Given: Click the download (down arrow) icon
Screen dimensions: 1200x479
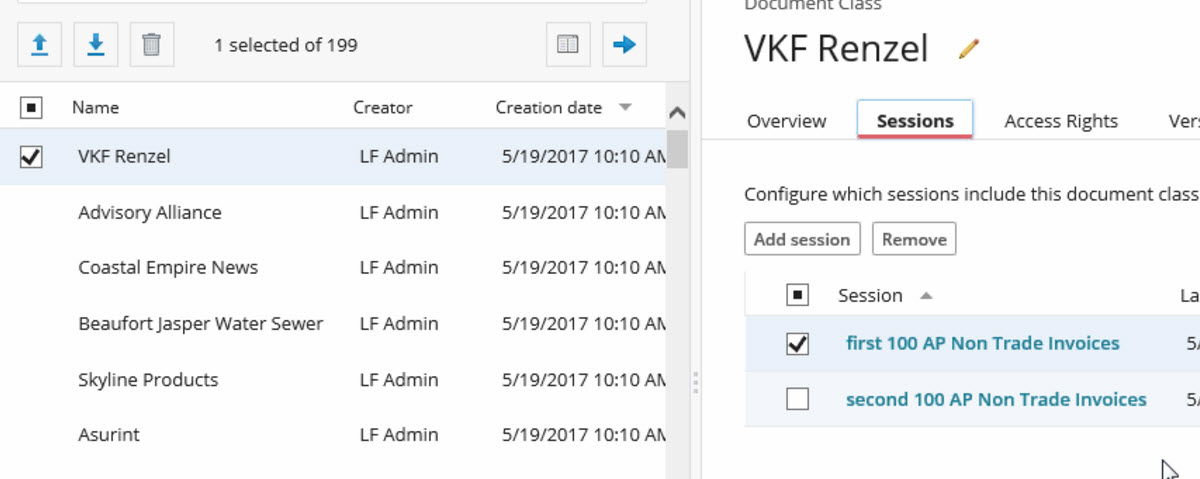Looking at the screenshot, I should pyautogui.click(x=96, y=45).
